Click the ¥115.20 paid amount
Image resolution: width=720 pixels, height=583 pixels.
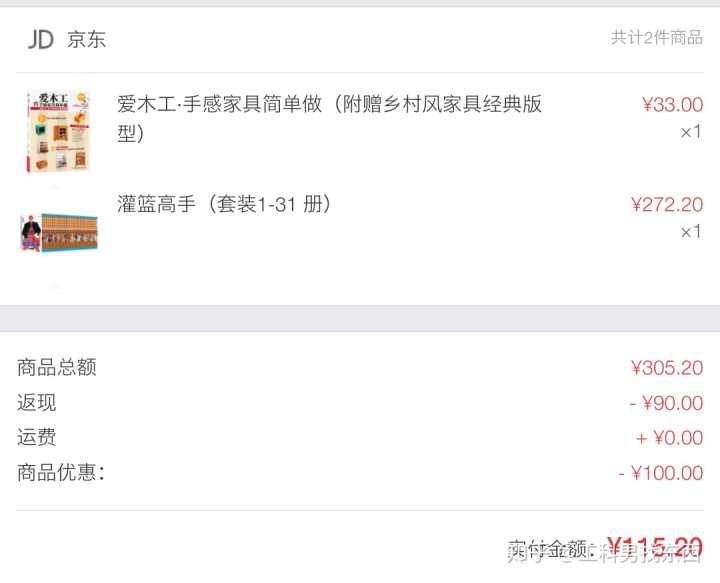(x=655, y=548)
